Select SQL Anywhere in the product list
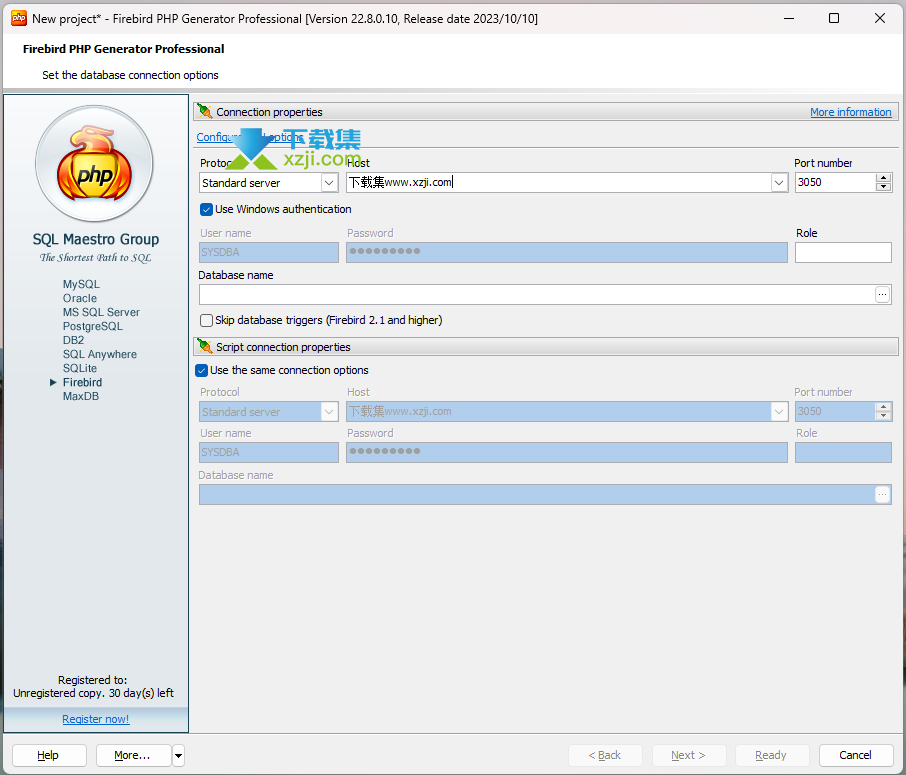The height and width of the screenshot is (775, 906). pos(100,354)
